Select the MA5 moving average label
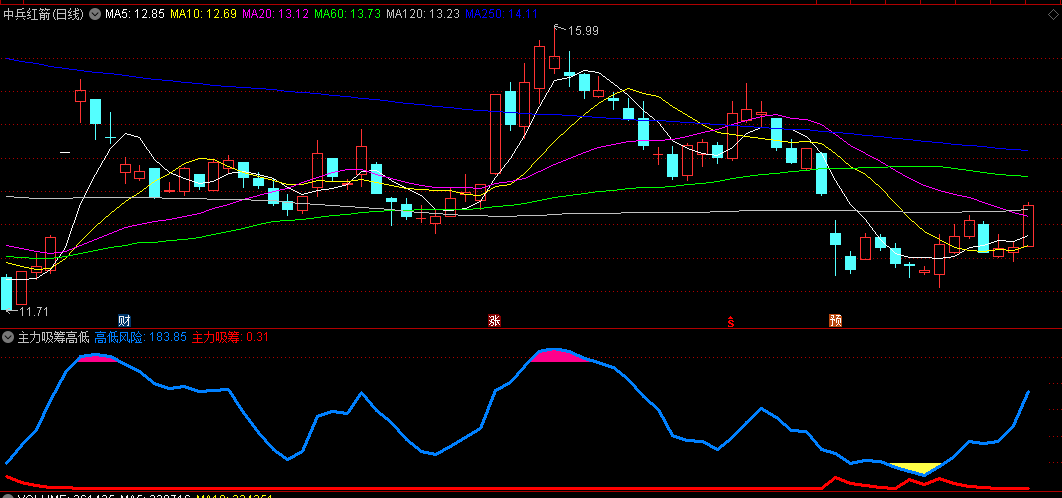The height and width of the screenshot is (498, 1062). [135, 15]
